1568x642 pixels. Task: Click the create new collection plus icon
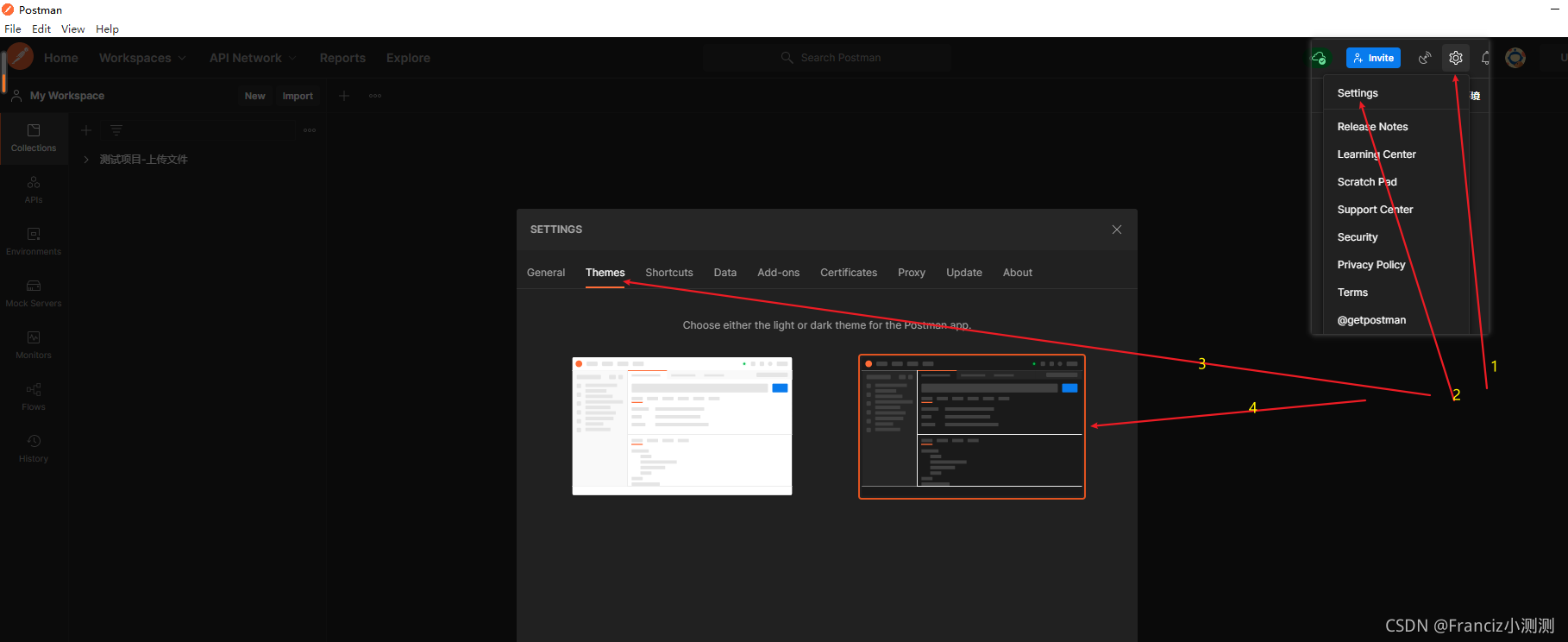pyautogui.click(x=86, y=130)
